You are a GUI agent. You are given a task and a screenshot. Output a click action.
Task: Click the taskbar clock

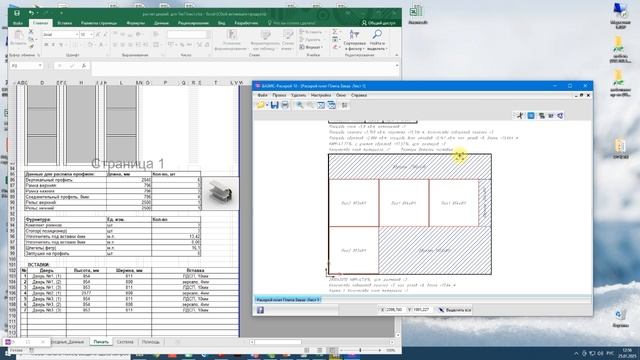tap(627, 353)
